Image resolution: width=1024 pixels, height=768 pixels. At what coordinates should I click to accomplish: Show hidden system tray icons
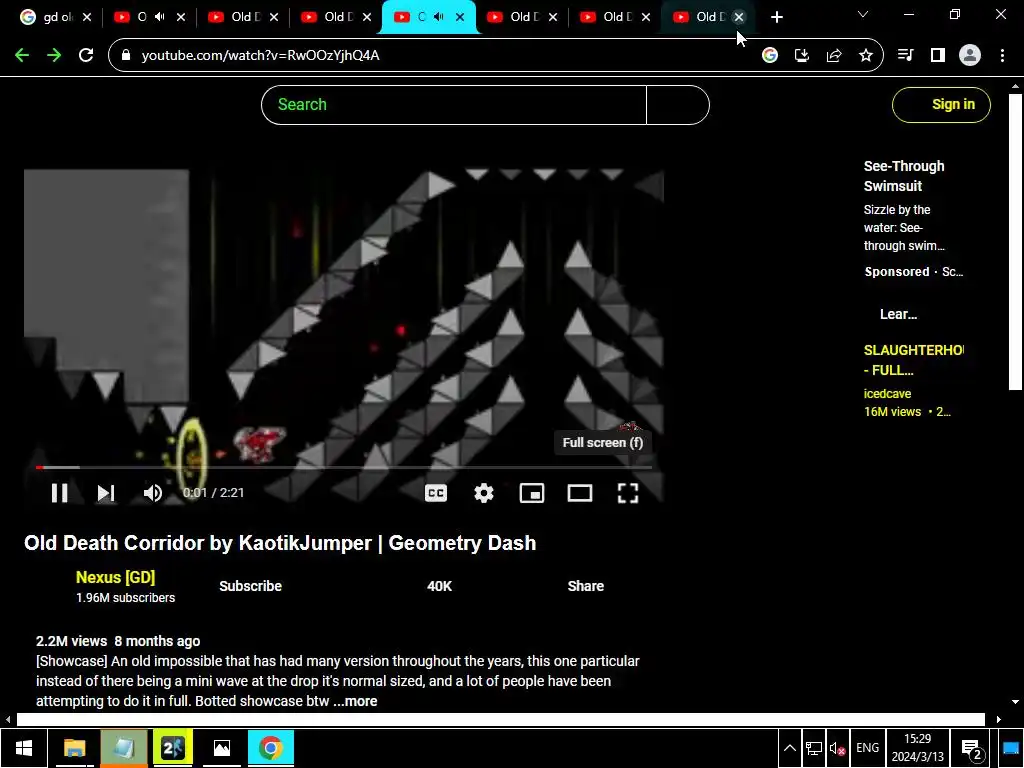tap(790, 748)
